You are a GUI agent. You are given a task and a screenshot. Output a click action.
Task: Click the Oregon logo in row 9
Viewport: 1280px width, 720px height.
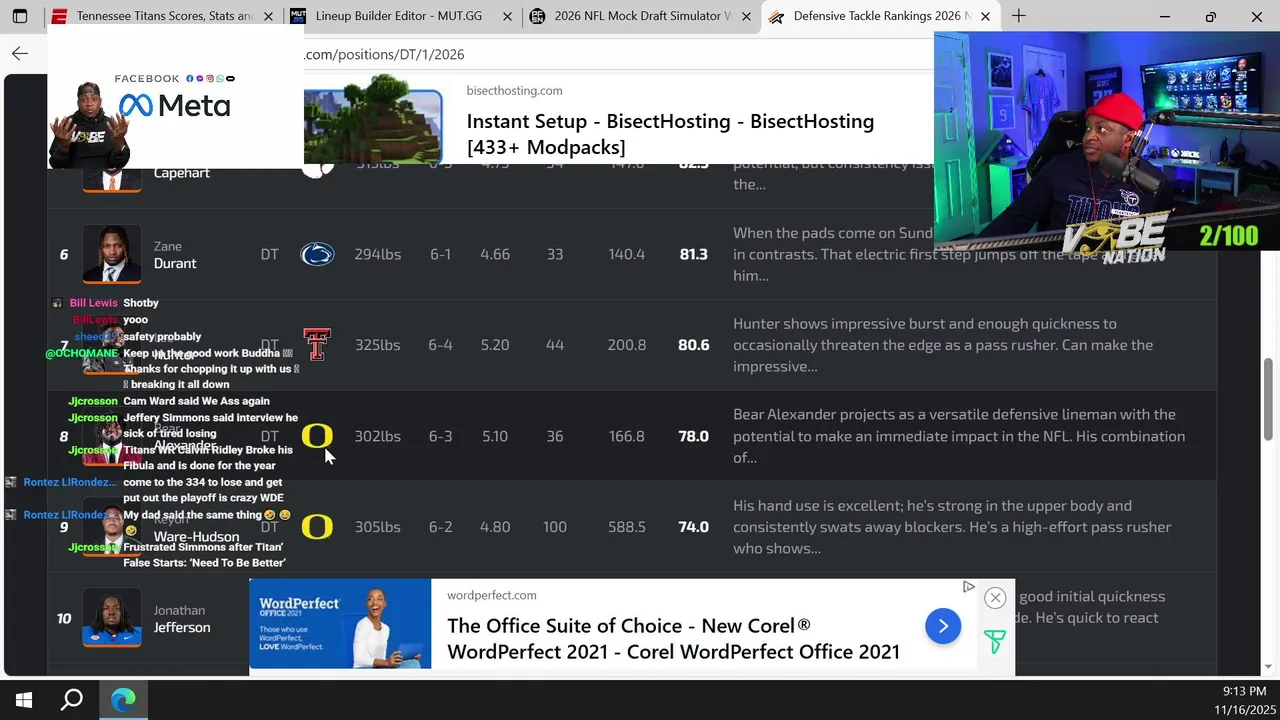coord(317,527)
